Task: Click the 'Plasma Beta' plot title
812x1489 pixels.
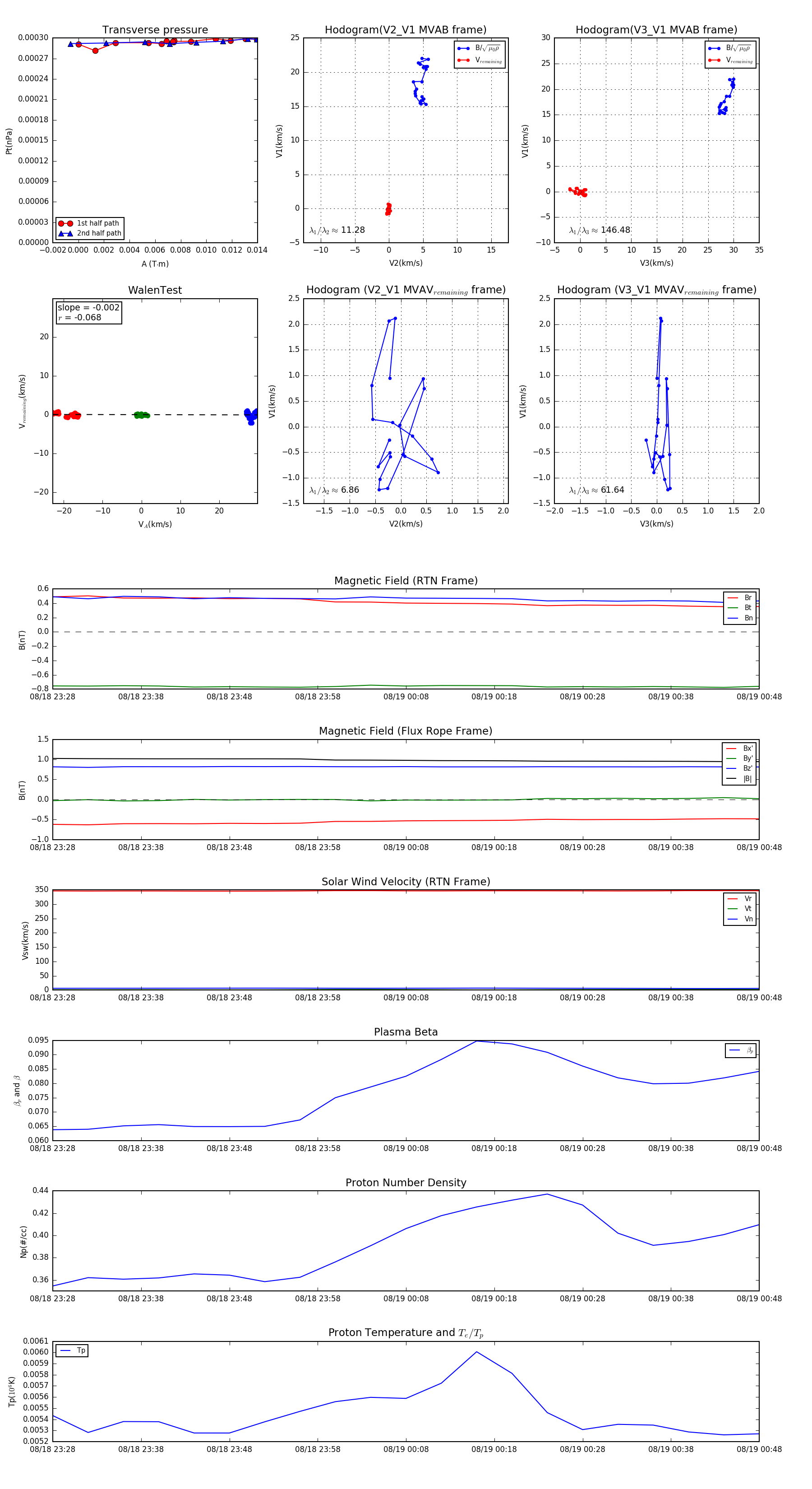Action: tap(406, 1032)
